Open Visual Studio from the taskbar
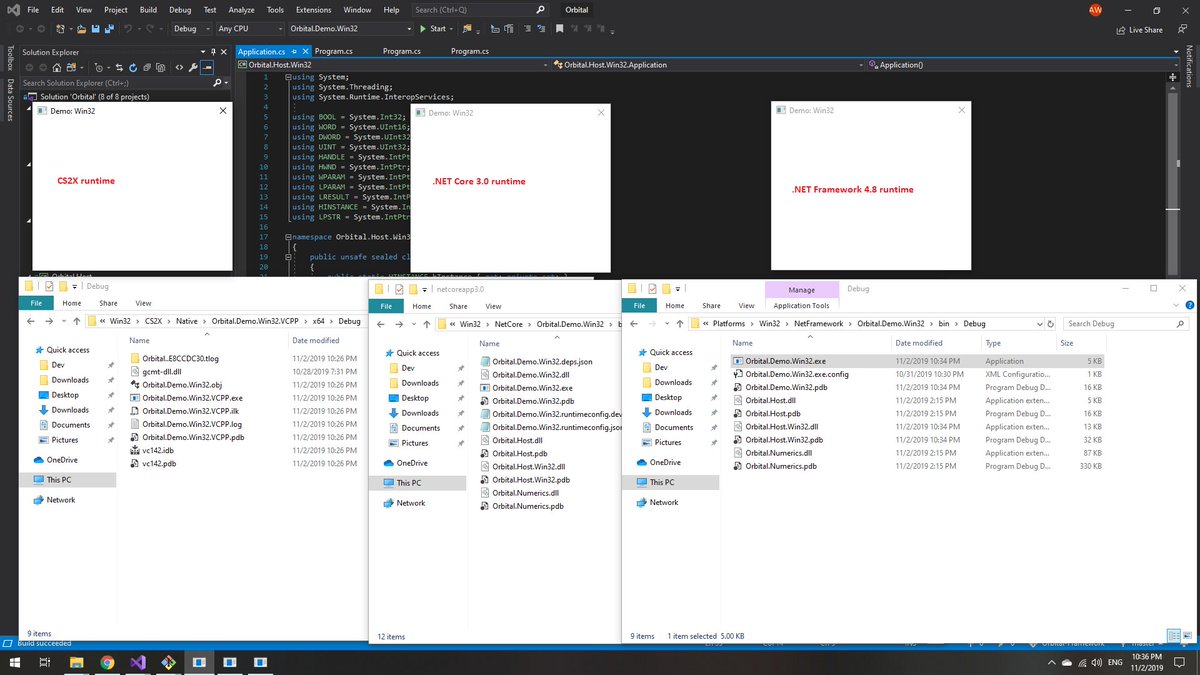This screenshot has height=675, width=1200. point(138,662)
